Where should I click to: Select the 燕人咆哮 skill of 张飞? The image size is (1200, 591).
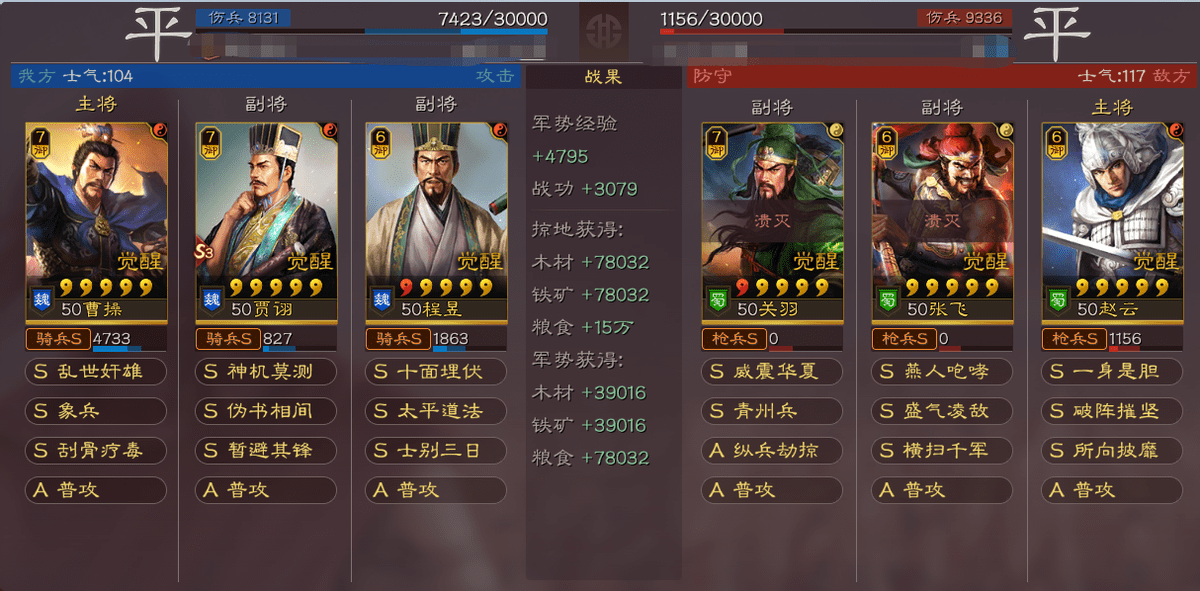[x=942, y=372]
